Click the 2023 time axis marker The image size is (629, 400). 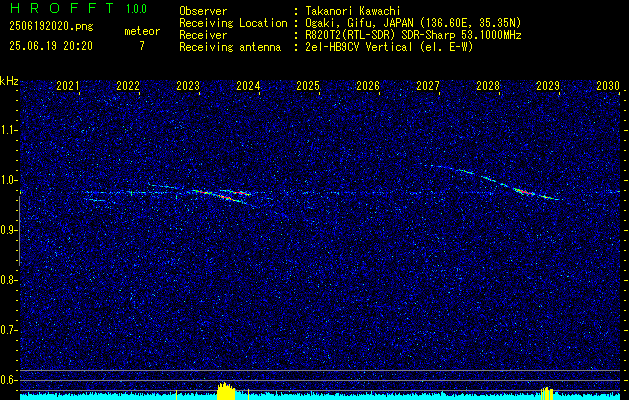pyautogui.click(x=188, y=86)
